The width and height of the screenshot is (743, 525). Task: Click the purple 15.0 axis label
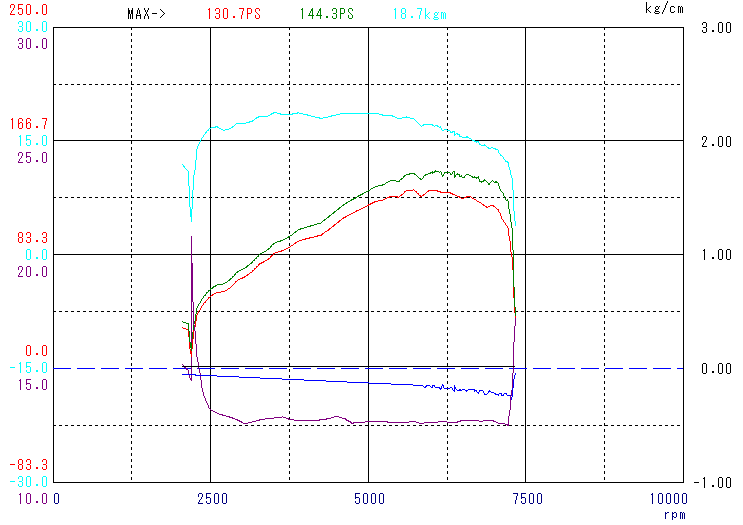32,385
